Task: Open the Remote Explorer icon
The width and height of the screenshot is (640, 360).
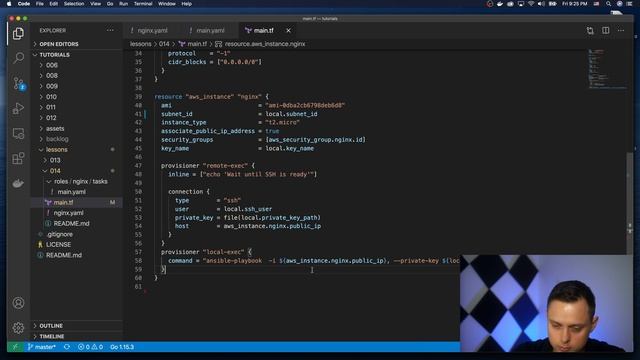Action: pos(18,133)
